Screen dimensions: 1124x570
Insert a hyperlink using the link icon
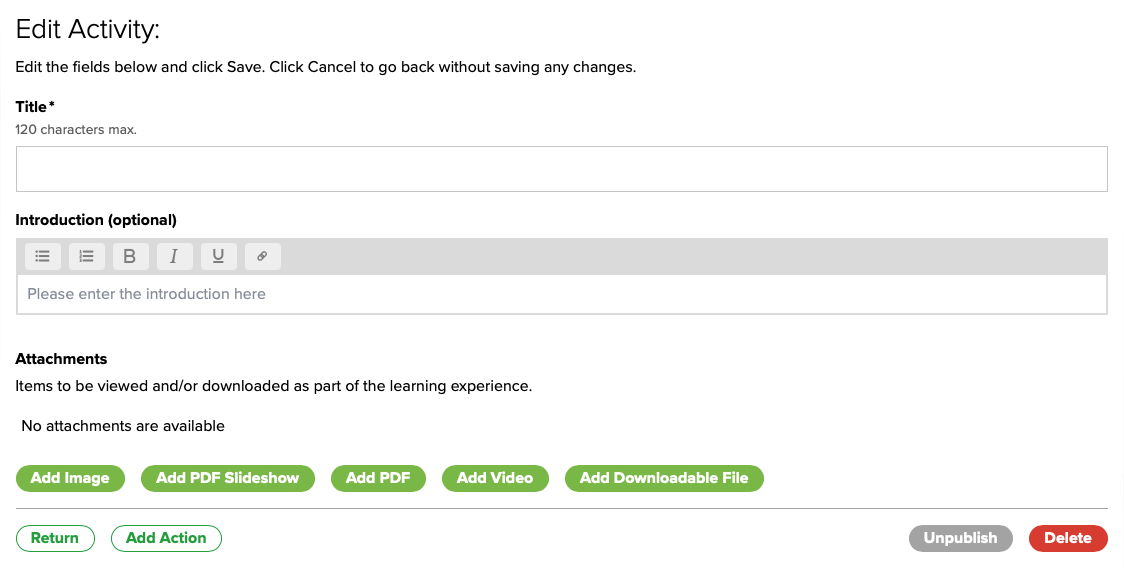tap(262, 257)
